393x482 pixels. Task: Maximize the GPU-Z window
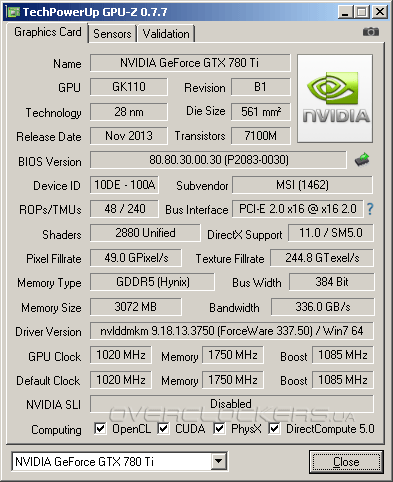click(x=362, y=12)
